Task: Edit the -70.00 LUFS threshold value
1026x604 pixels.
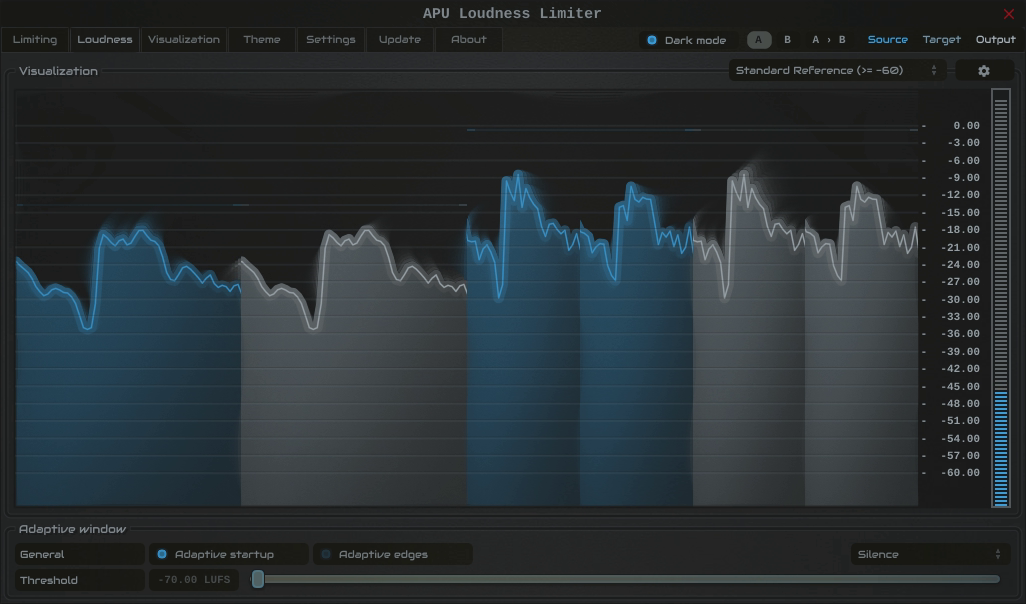Action: coord(194,580)
